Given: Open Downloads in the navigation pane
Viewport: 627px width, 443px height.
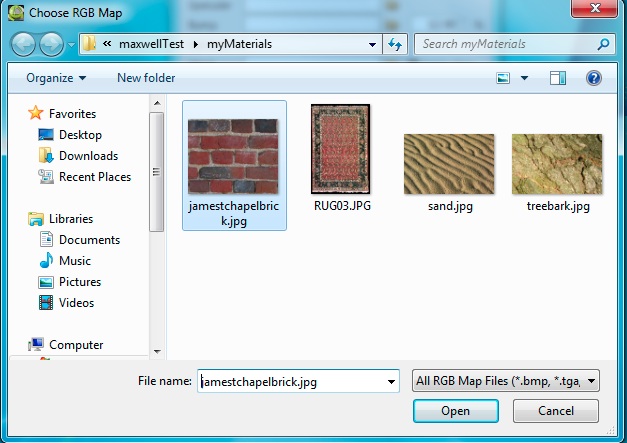Looking at the screenshot, I should point(88,156).
